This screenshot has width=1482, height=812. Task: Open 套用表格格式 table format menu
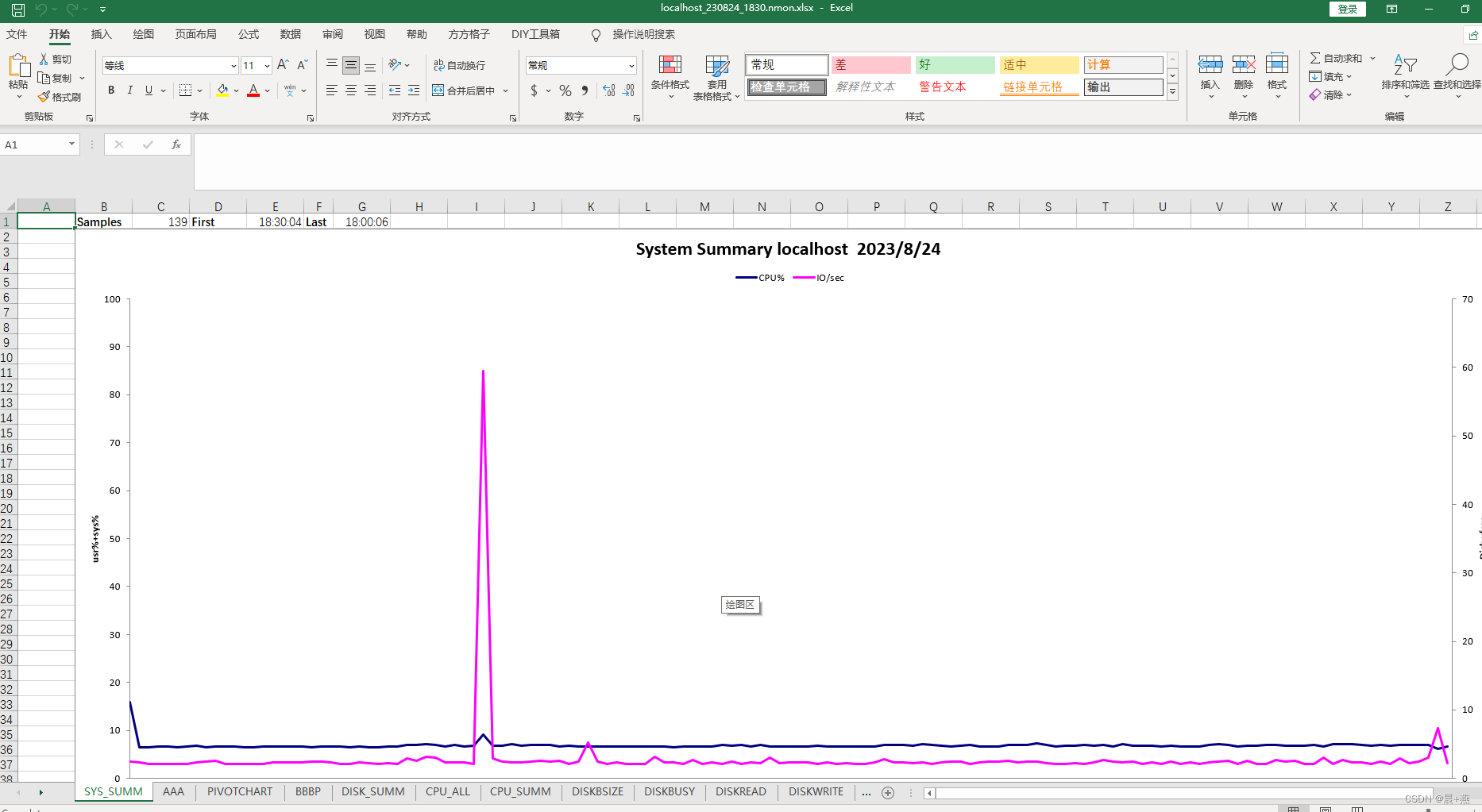pyautogui.click(x=716, y=78)
